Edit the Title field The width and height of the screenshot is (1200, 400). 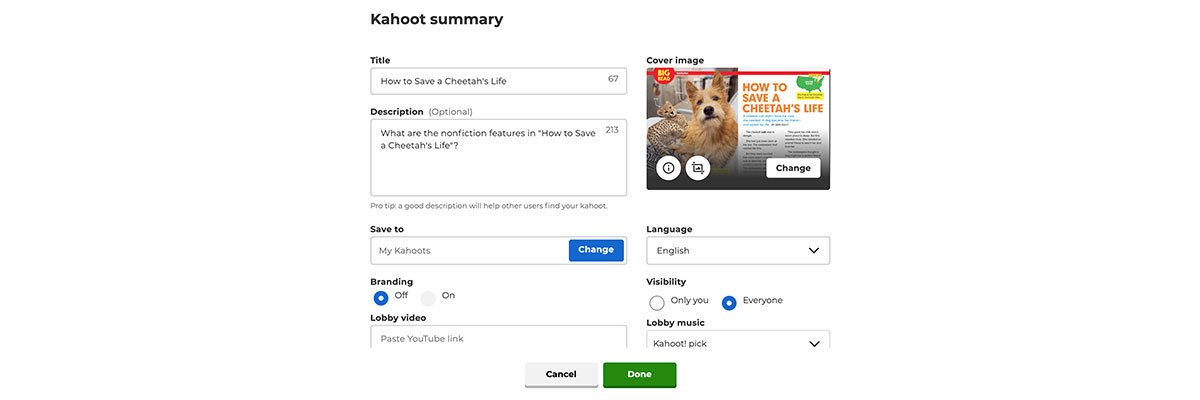[x=498, y=81]
